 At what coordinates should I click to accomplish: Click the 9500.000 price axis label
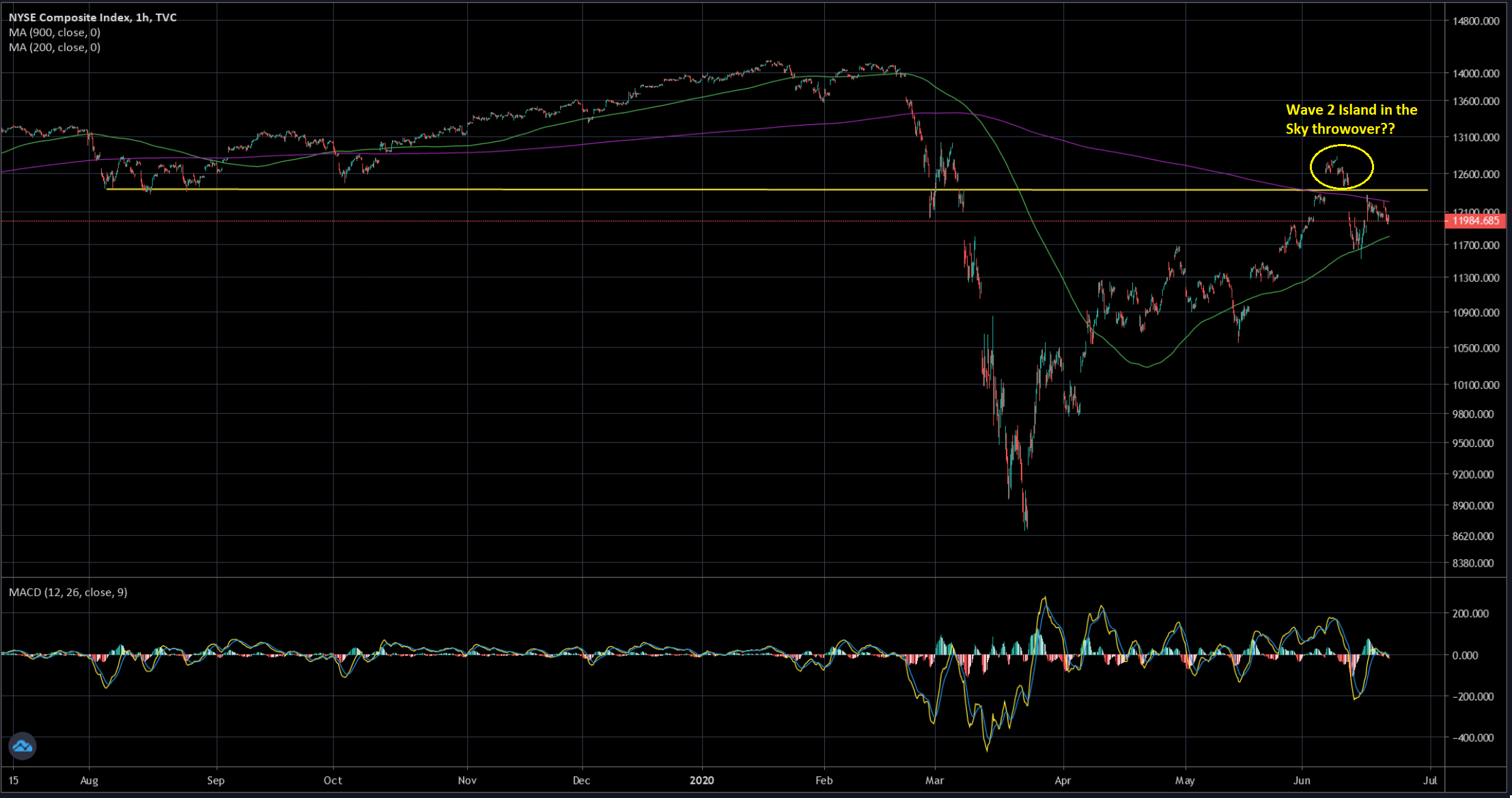pyautogui.click(x=1473, y=443)
